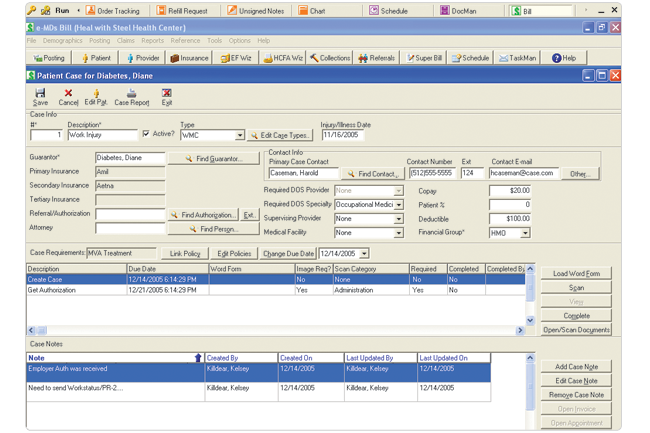Click the Edit Pat. icon
The height and width of the screenshot is (433, 650).
coord(96,97)
